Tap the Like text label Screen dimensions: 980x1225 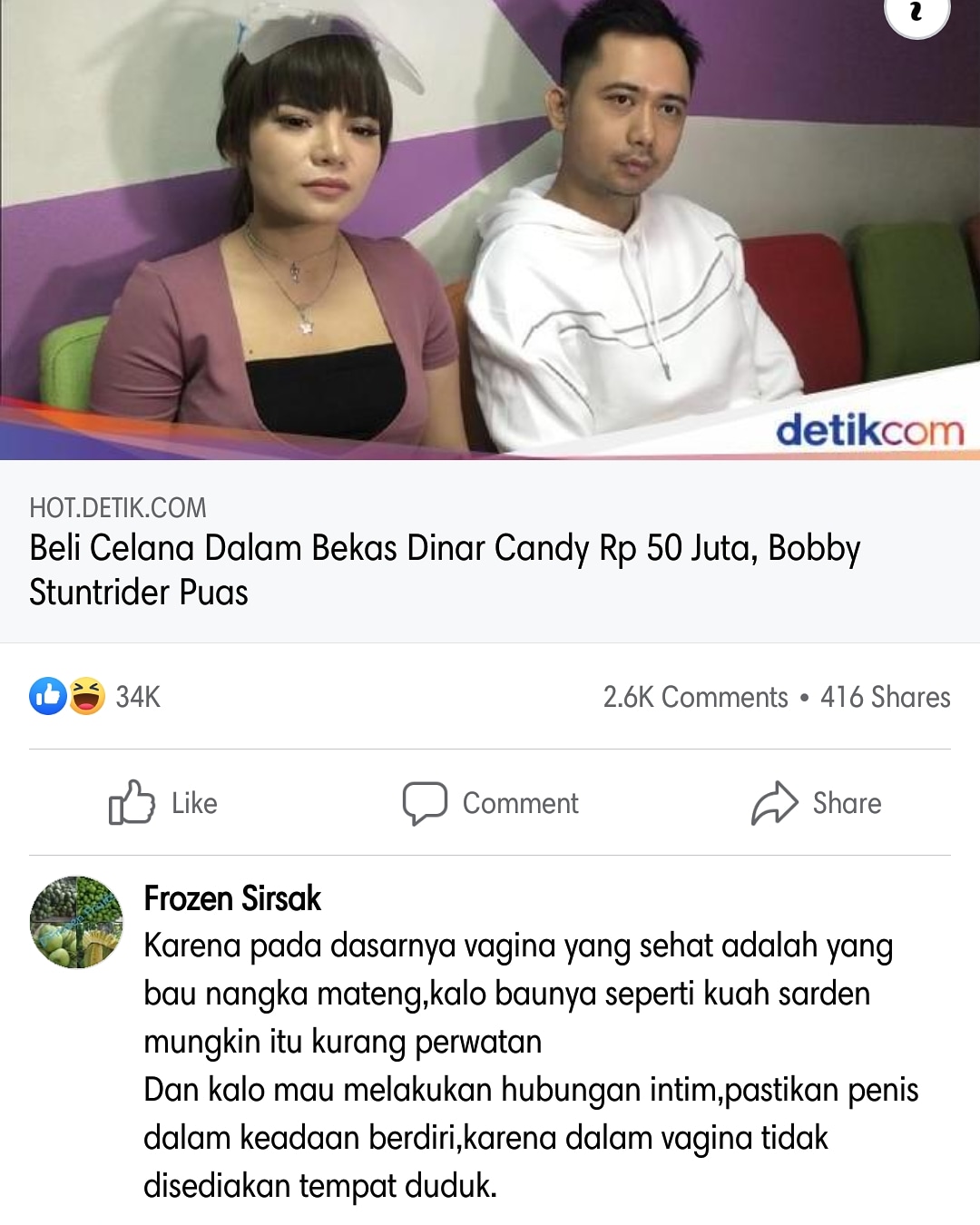[x=194, y=803]
